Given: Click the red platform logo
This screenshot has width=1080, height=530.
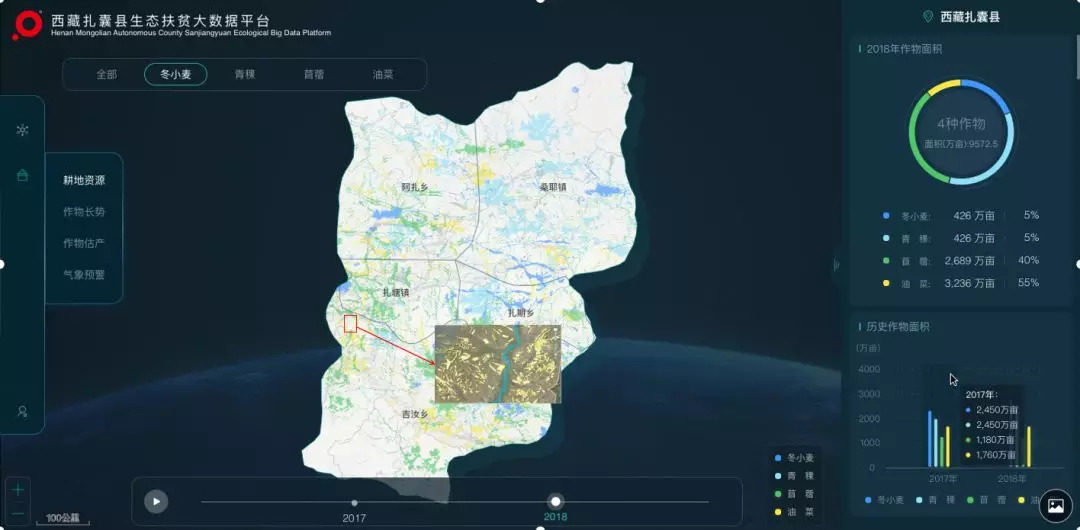Looking at the screenshot, I should [x=27, y=25].
